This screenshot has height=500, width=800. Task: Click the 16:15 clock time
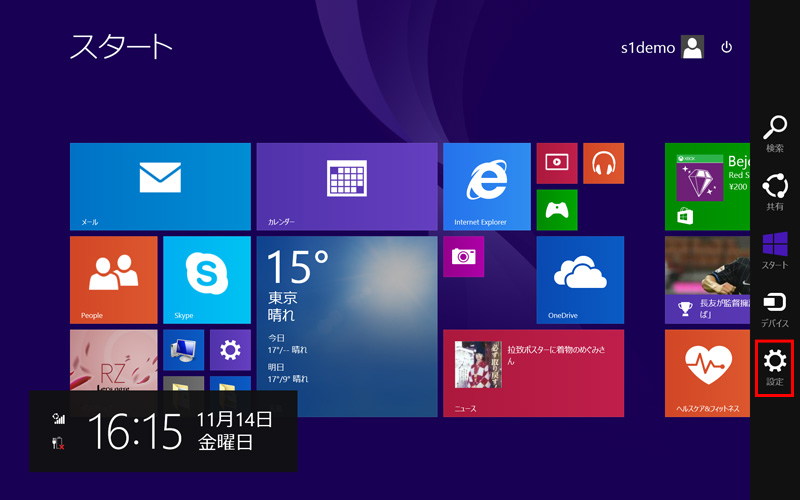click(135, 432)
